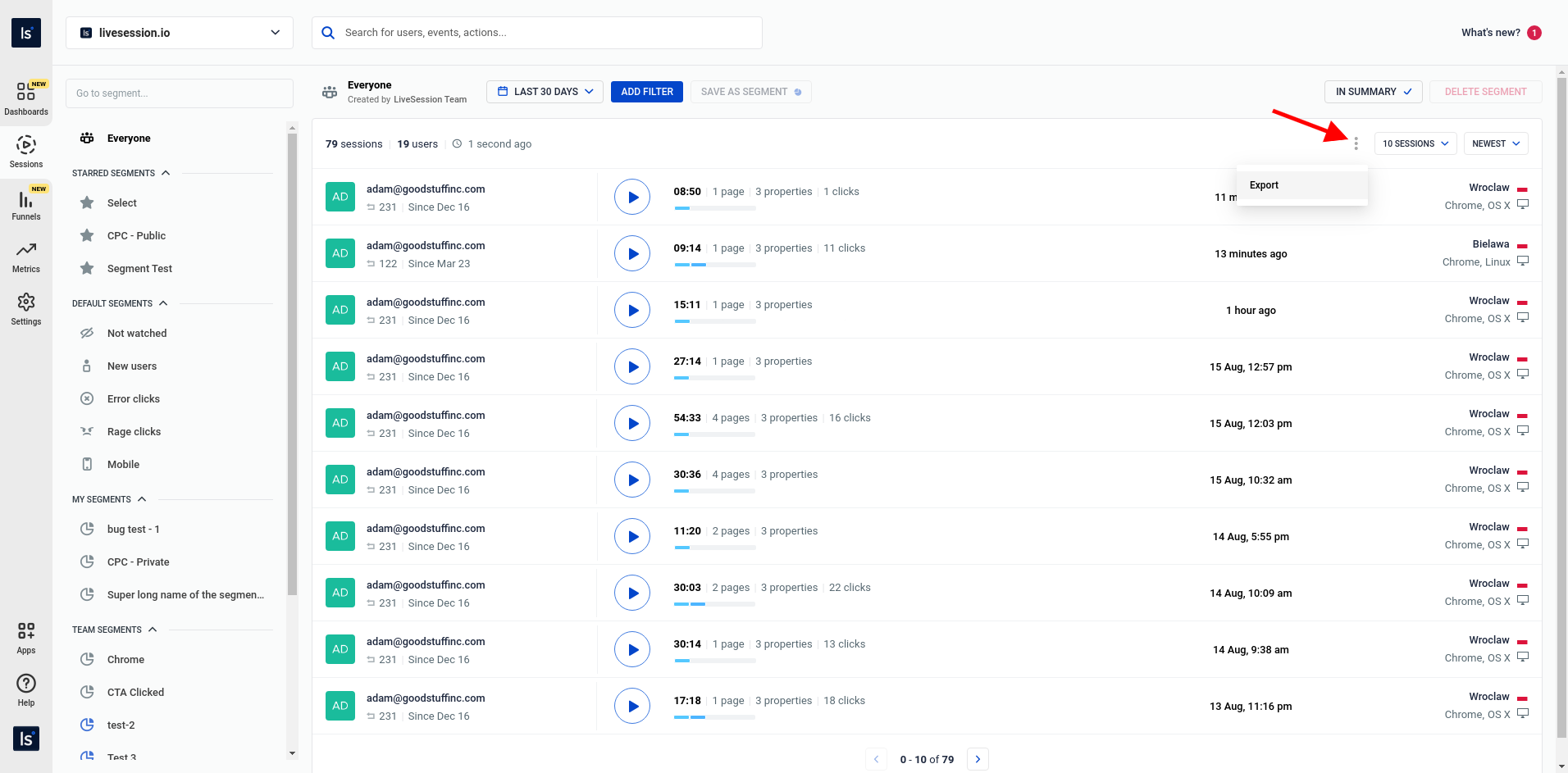Screen dimensions: 1568x773
Task: Click inside the search for users field
Action: [x=536, y=33]
